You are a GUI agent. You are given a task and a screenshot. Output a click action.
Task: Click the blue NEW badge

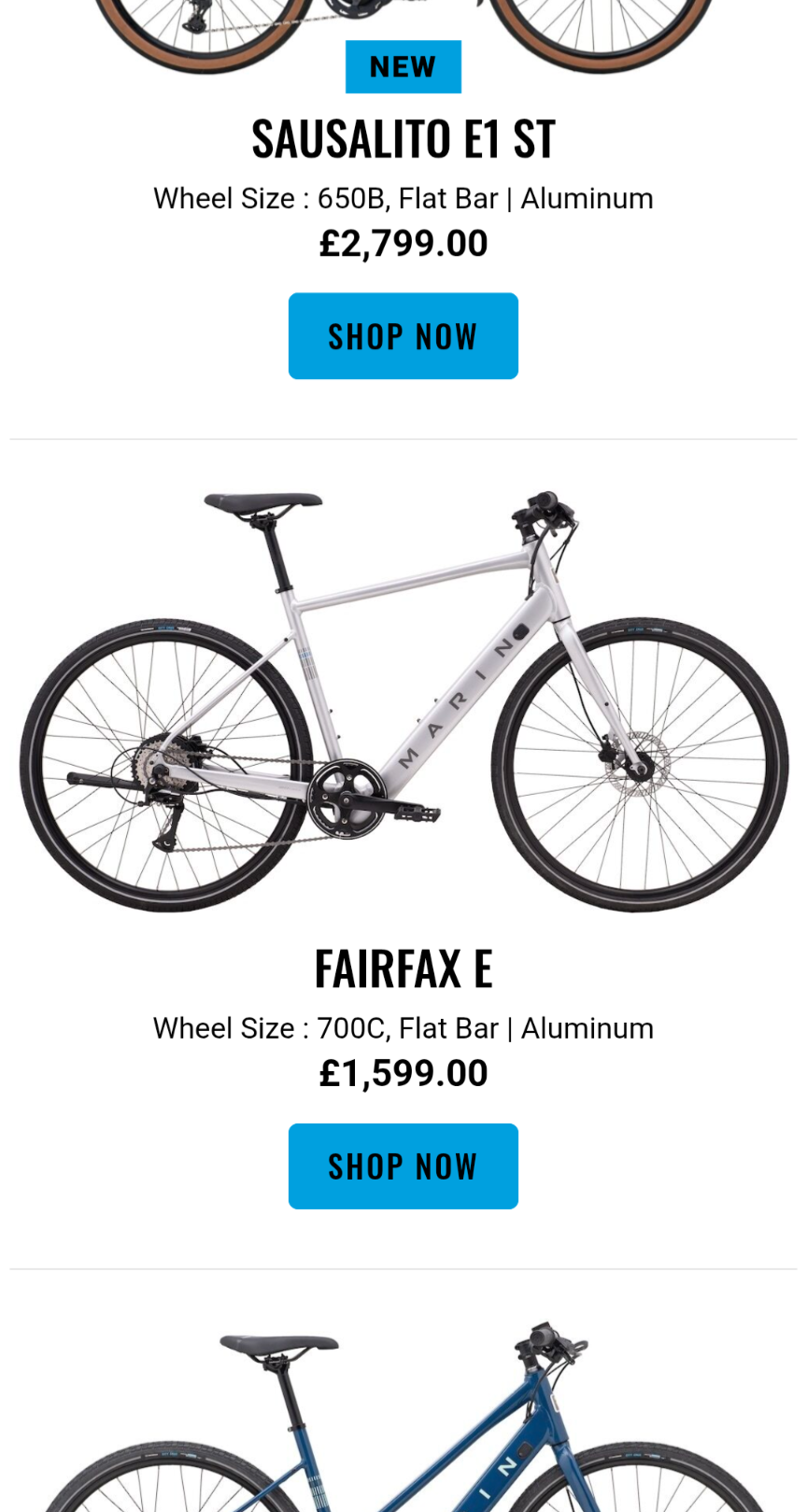click(403, 66)
